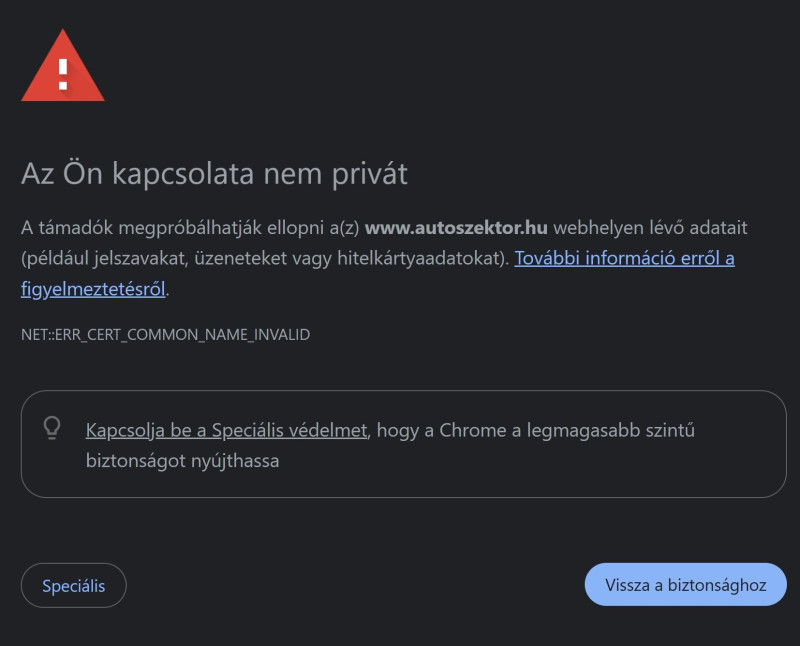Click the 'webhelyen lévő adatait' text
Screen dimensions: 800x646
(x=651, y=227)
